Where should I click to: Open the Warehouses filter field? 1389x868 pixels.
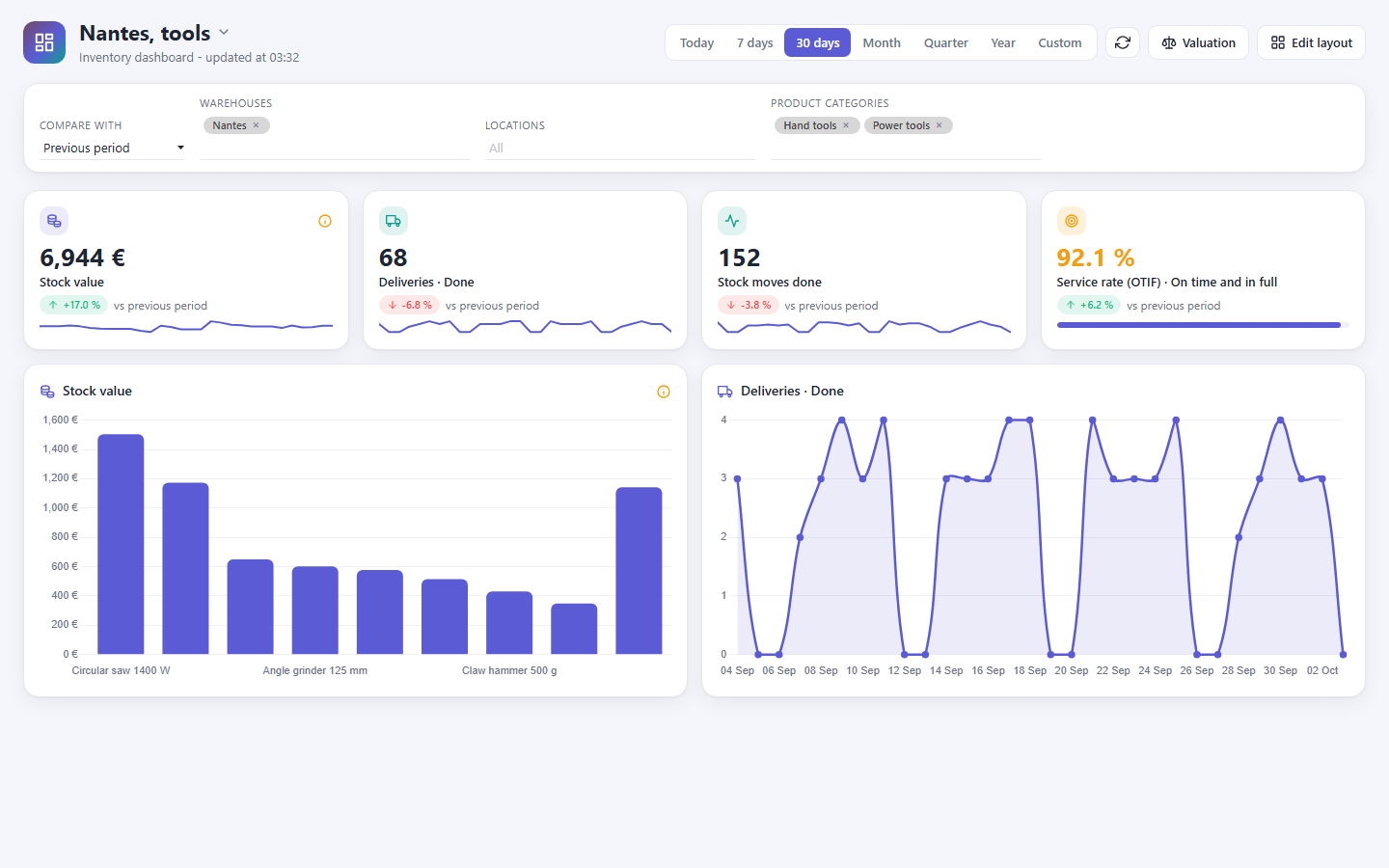(x=335, y=137)
